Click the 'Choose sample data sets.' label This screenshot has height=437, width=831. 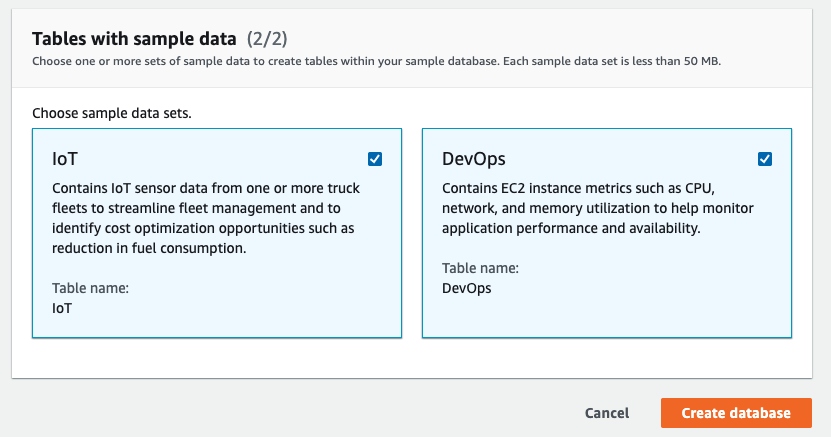coord(112,113)
